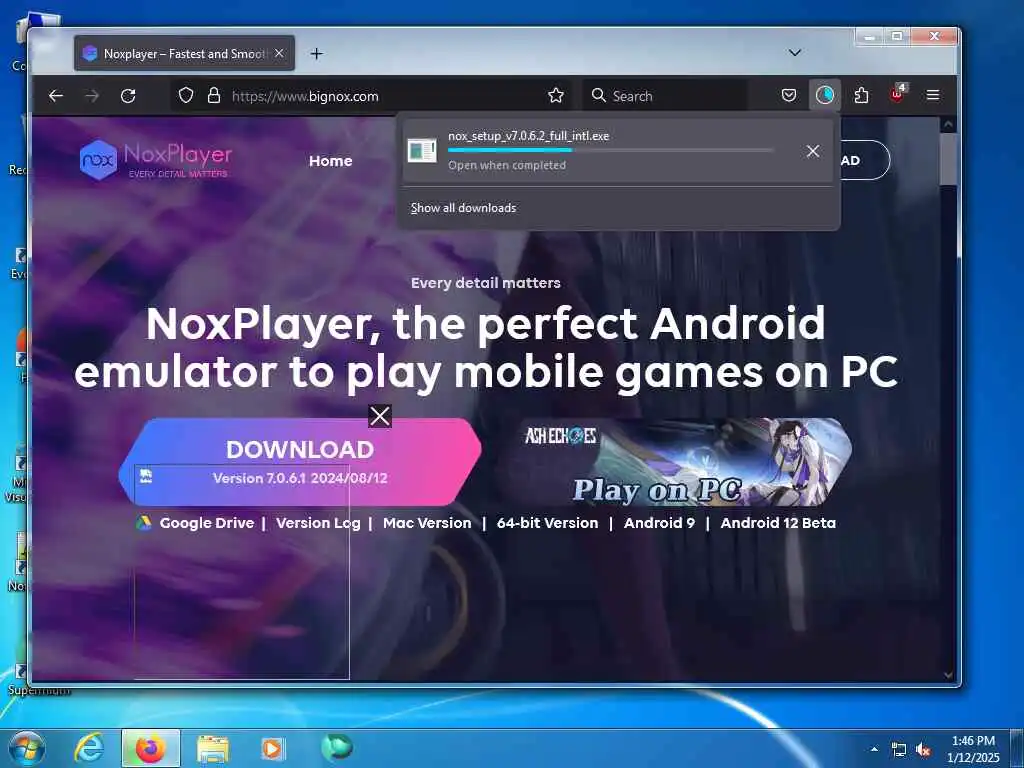
Task: Open the green globe taskbar app
Action: click(x=337, y=748)
